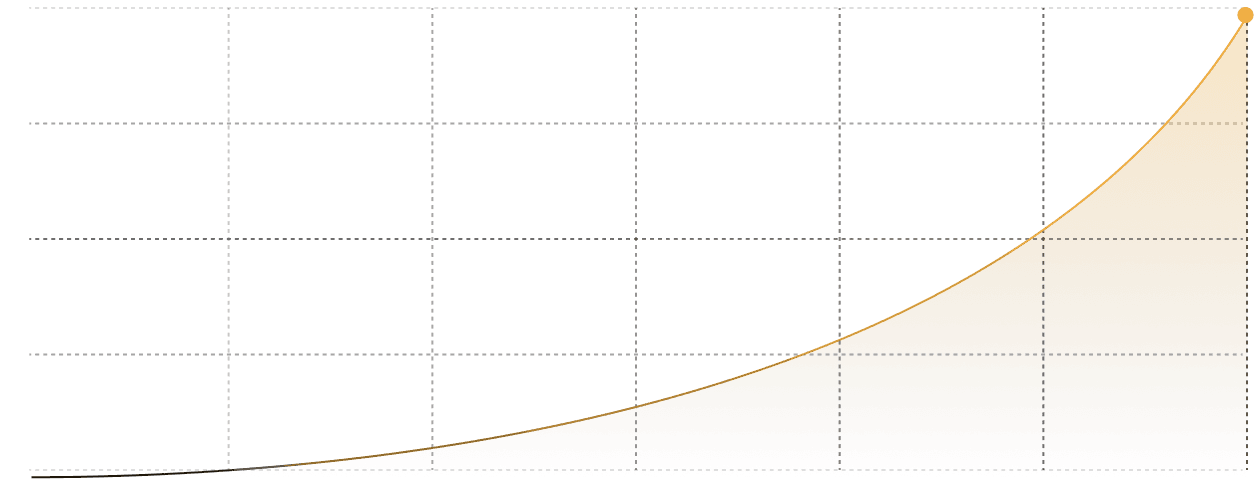Click the intersection of third vertical and middle horizontal lines

636,239
